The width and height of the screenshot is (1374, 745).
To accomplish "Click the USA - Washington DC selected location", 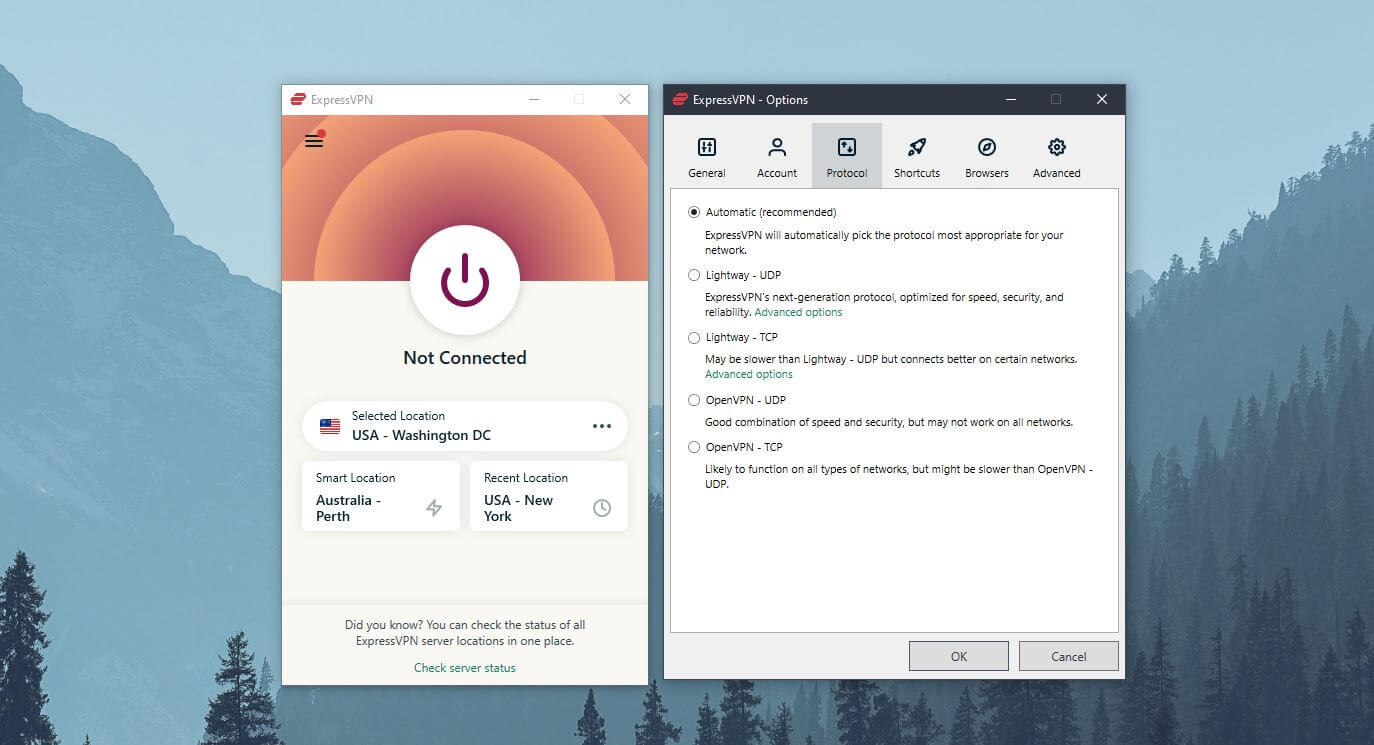I will click(465, 426).
